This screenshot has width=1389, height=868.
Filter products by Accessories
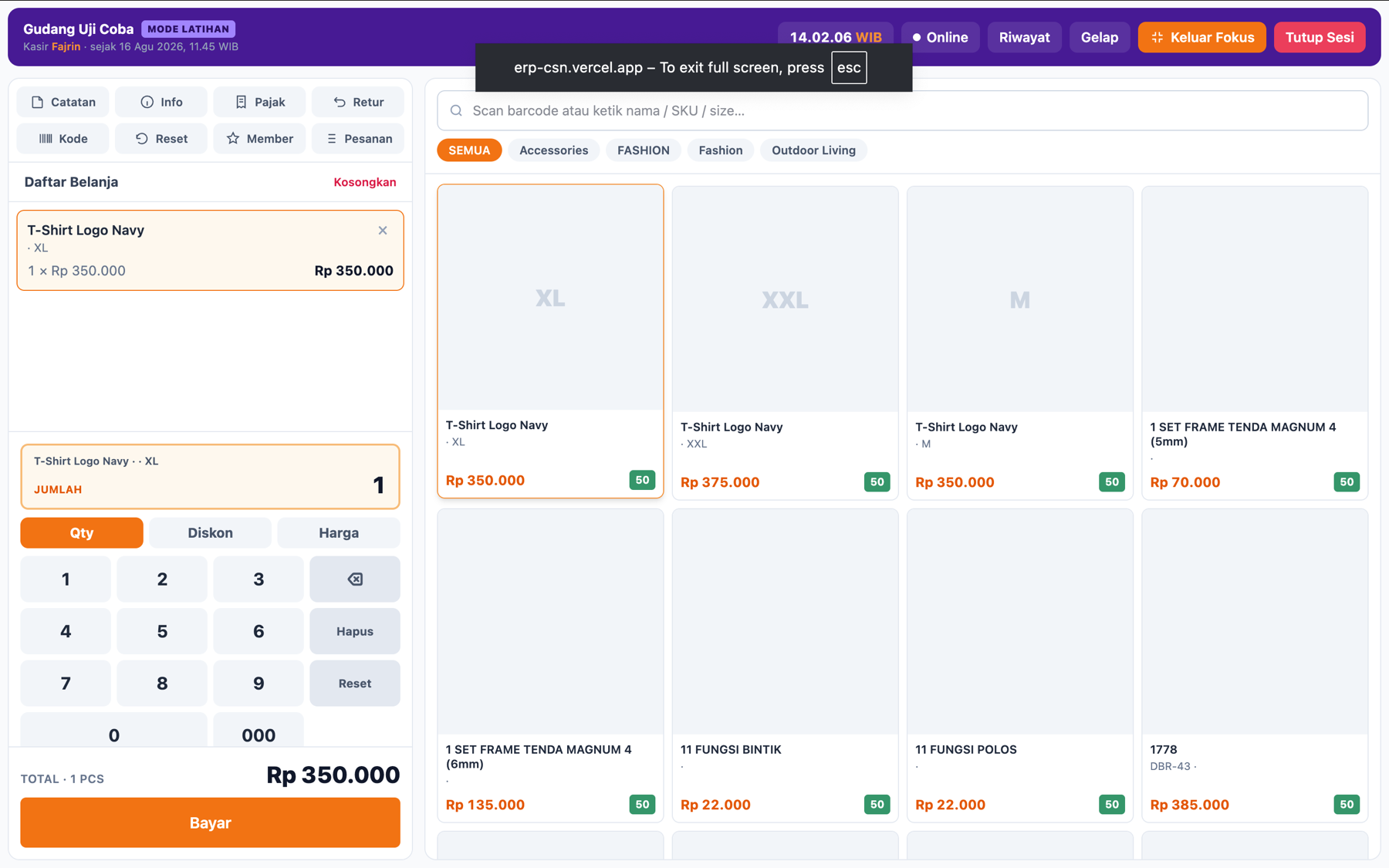pos(553,150)
